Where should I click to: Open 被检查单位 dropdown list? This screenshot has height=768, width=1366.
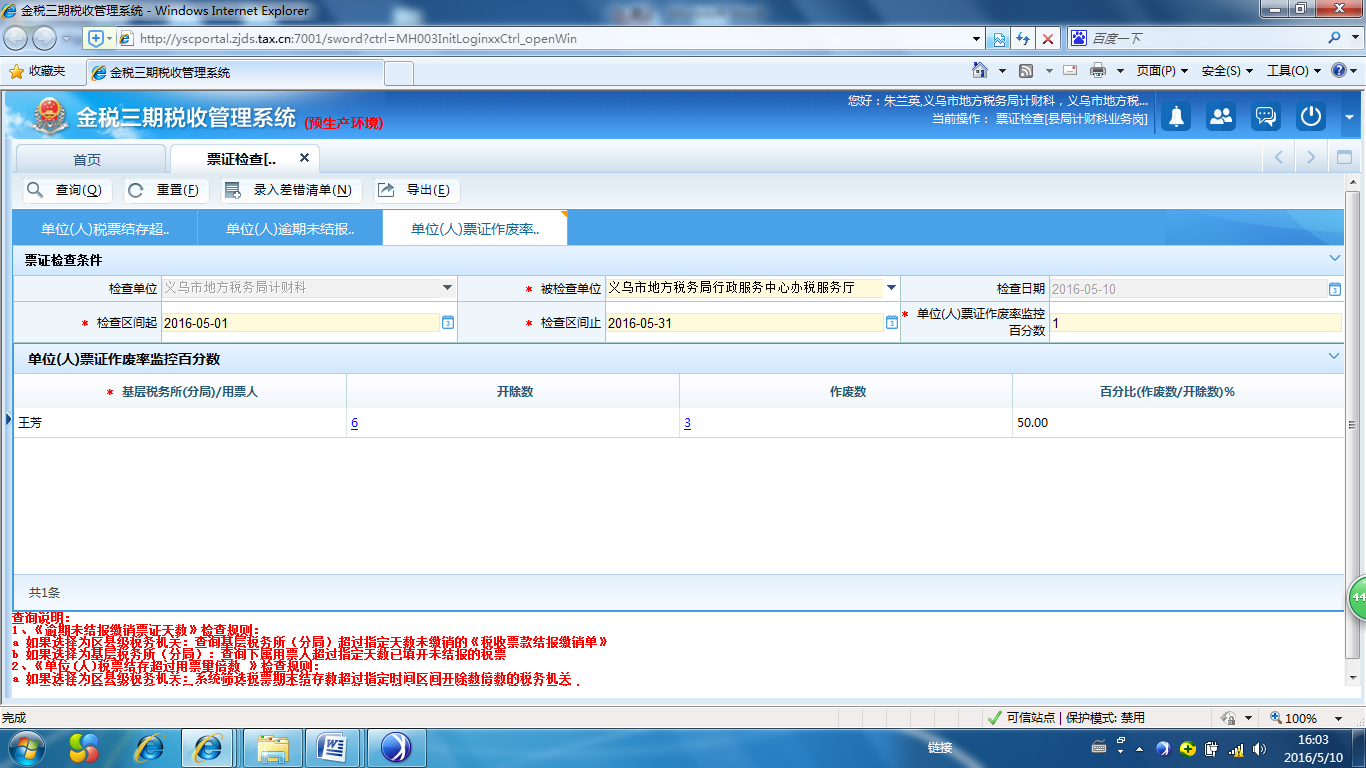coord(891,288)
